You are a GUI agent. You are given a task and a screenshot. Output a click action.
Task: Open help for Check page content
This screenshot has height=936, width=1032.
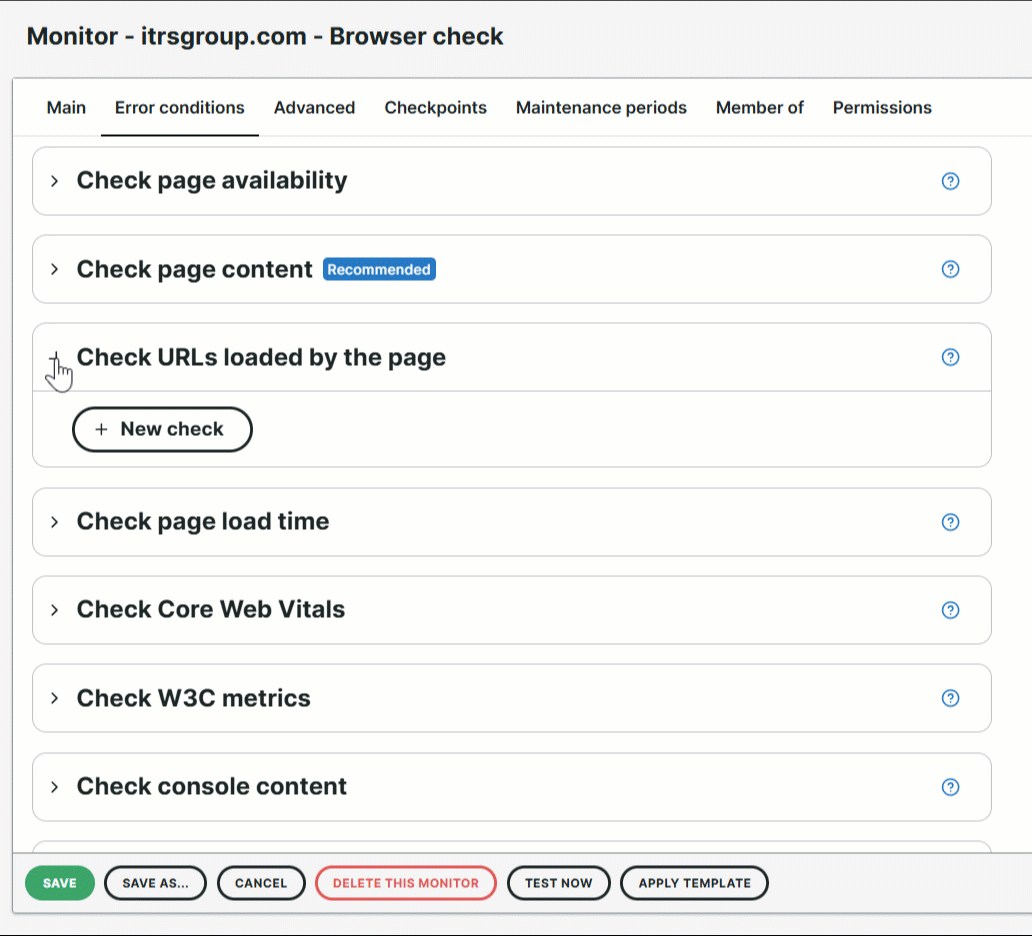(x=950, y=269)
